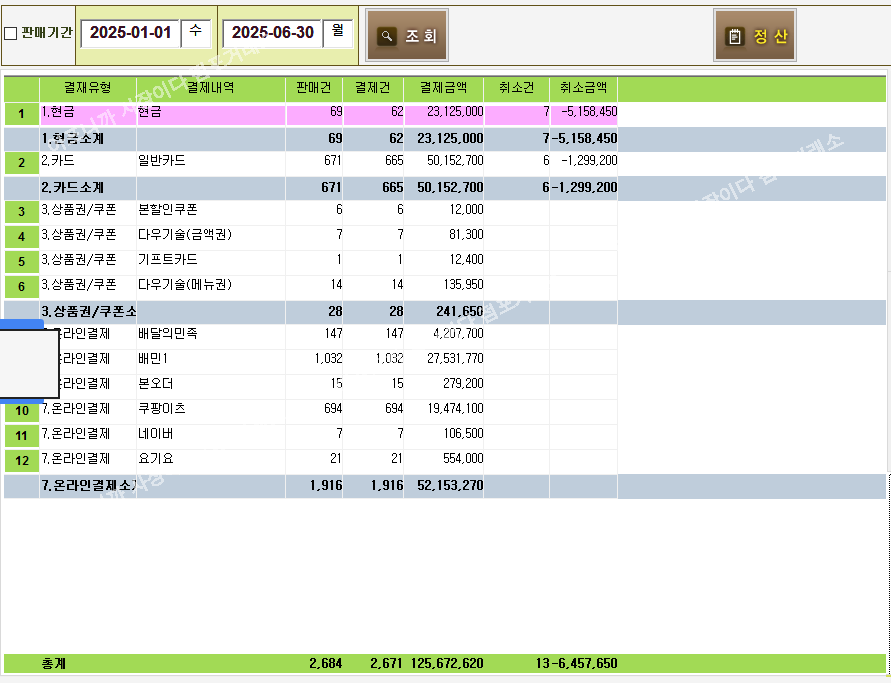The height and width of the screenshot is (683, 891).
Task: Select row number 12 for 요기요
Action: click(x=22, y=460)
